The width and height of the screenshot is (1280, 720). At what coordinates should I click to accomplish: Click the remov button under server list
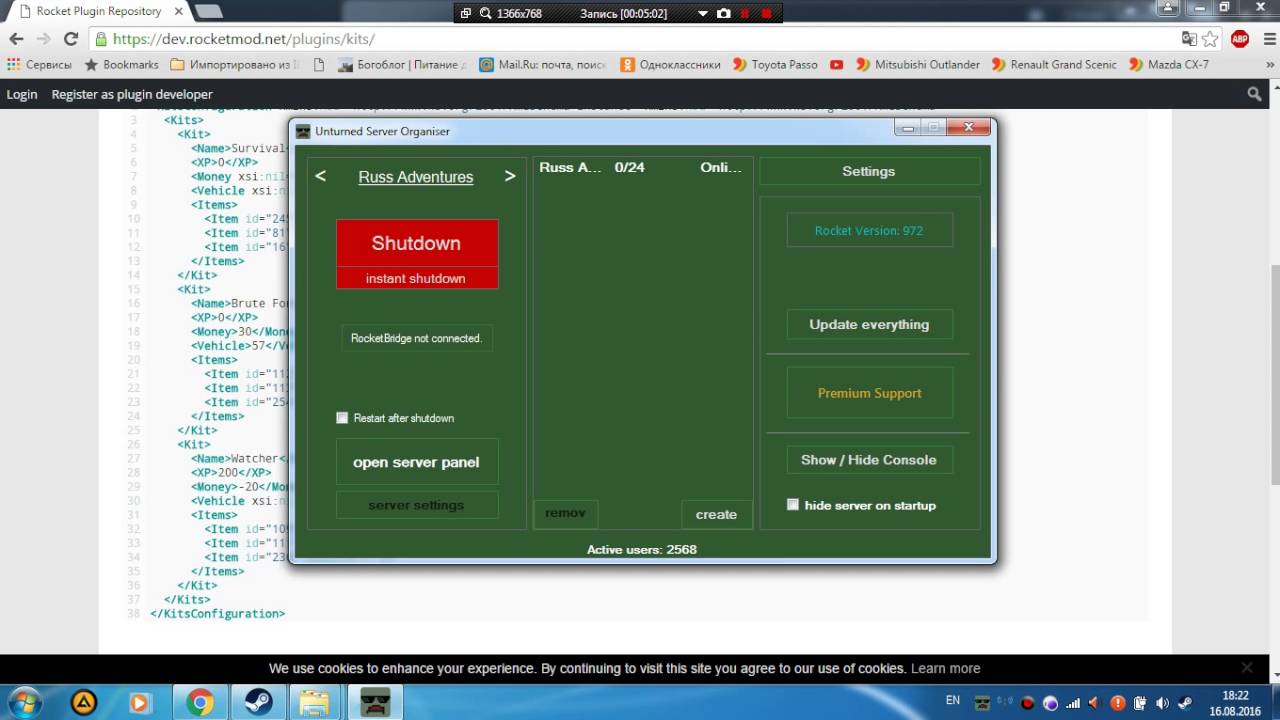click(x=565, y=513)
